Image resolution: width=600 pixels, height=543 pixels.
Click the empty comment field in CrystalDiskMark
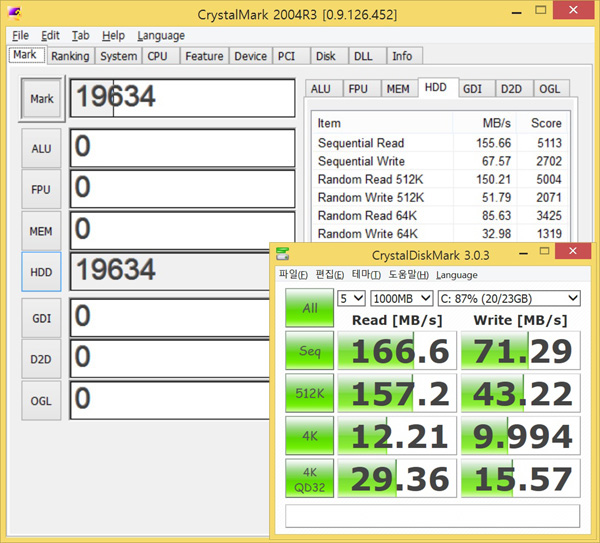(432, 516)
